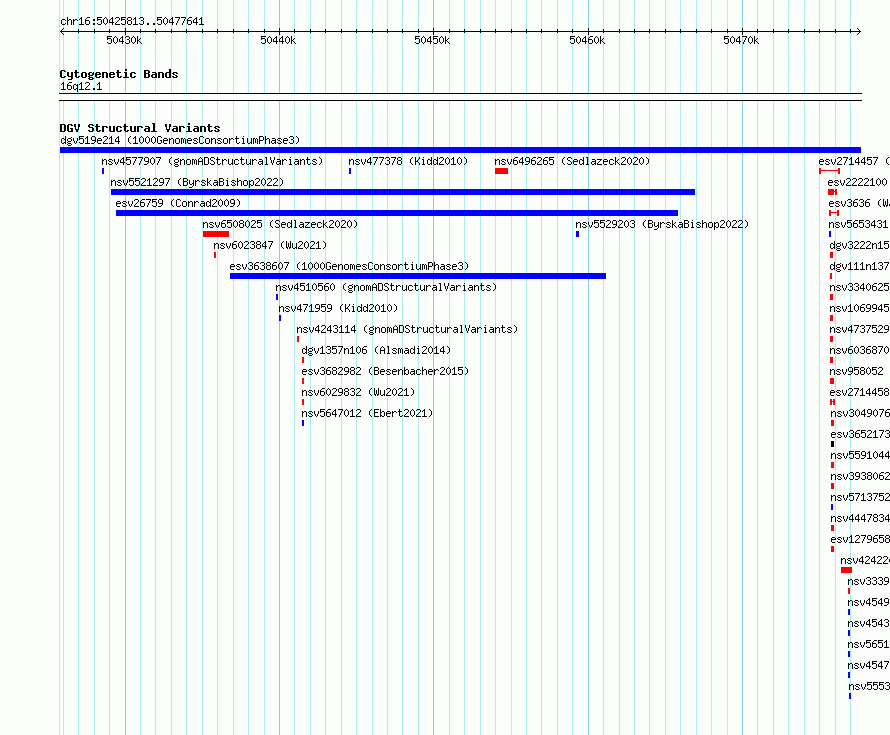890x735 pixels.
Task: Click the ruler's right arrowhead
Action: 858,32
